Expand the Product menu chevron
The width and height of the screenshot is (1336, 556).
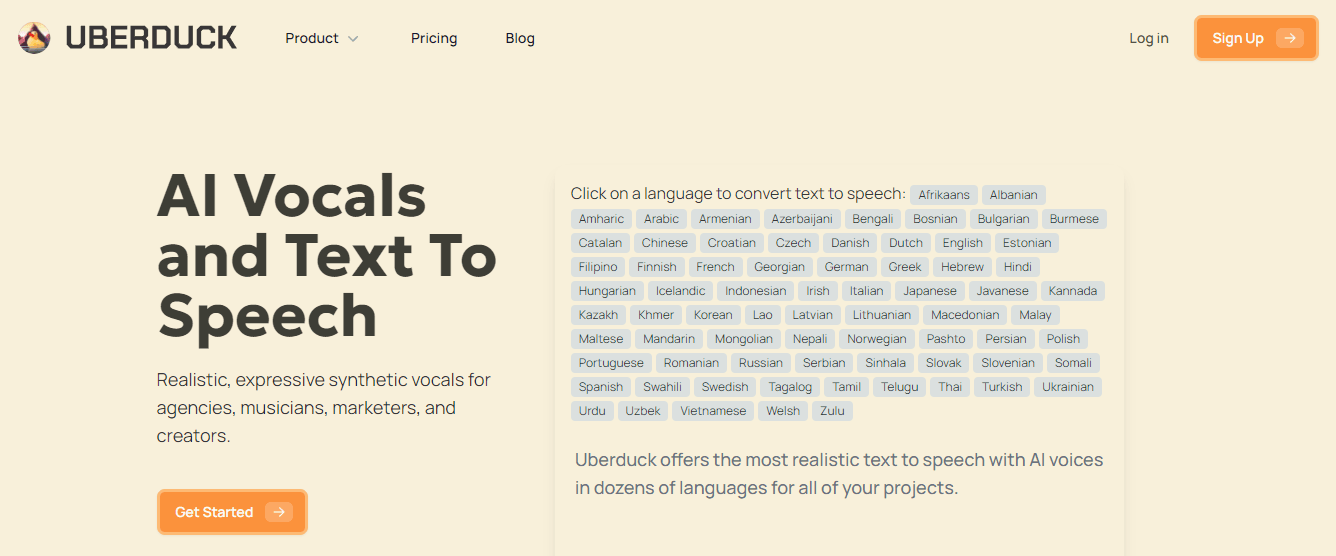point(352,39)
